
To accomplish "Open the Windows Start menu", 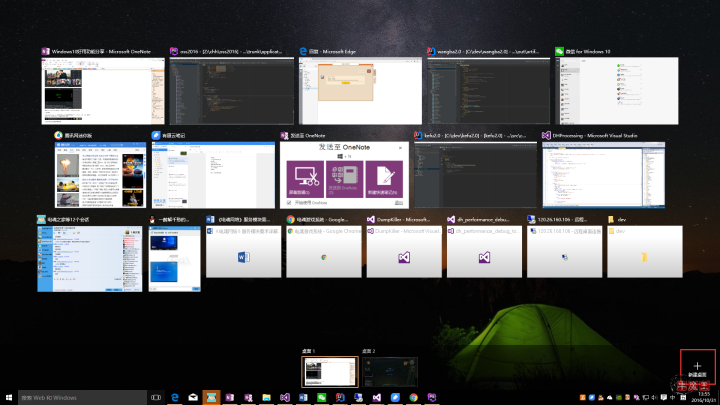I will (9, 398).
